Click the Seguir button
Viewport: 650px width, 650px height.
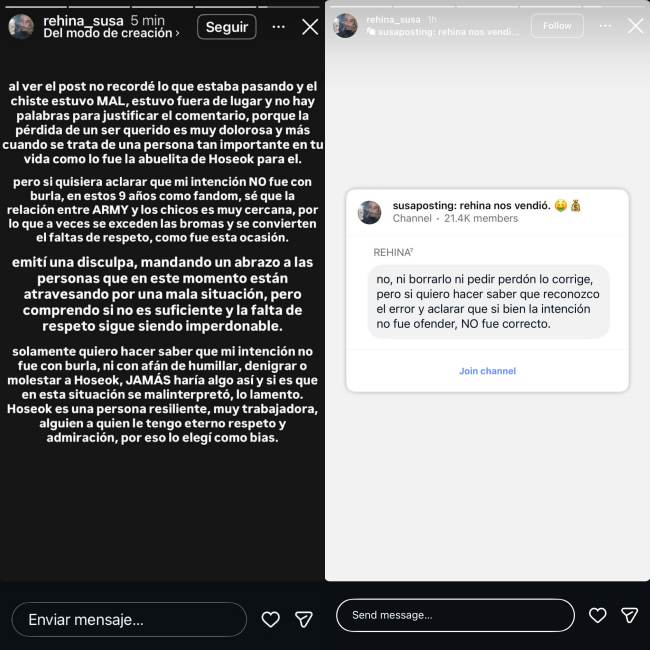pos(227,27)
